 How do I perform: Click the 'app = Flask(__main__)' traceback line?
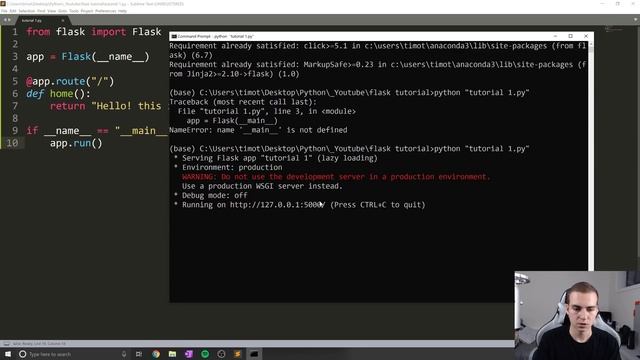coord(232,120)
